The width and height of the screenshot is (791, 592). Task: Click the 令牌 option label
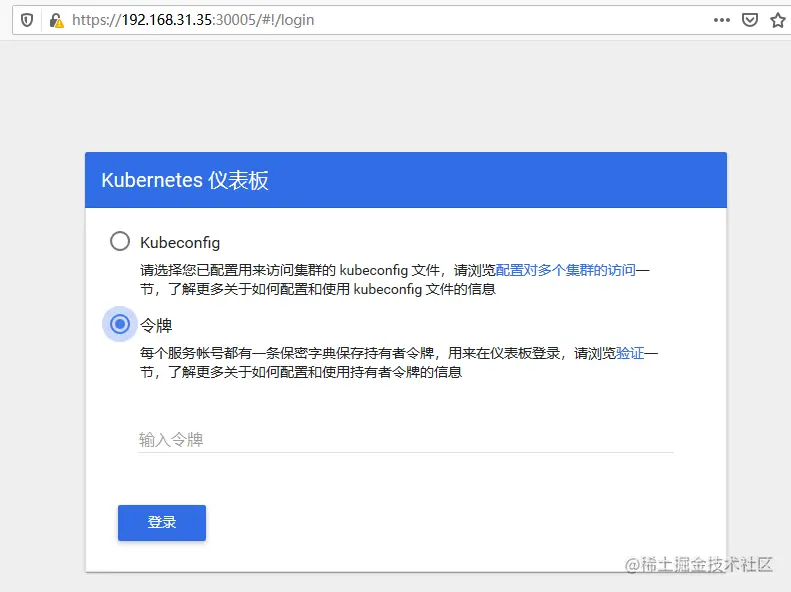(156, 325)
